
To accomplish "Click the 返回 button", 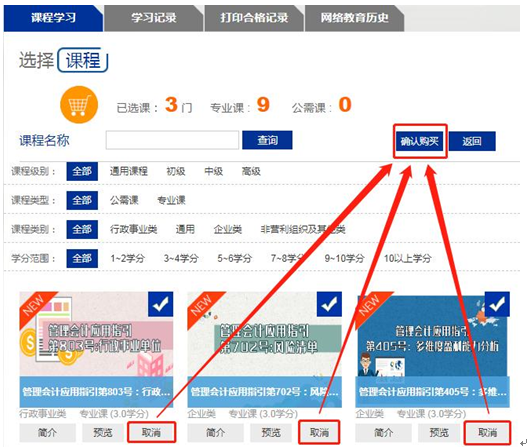I will (472, 141).
